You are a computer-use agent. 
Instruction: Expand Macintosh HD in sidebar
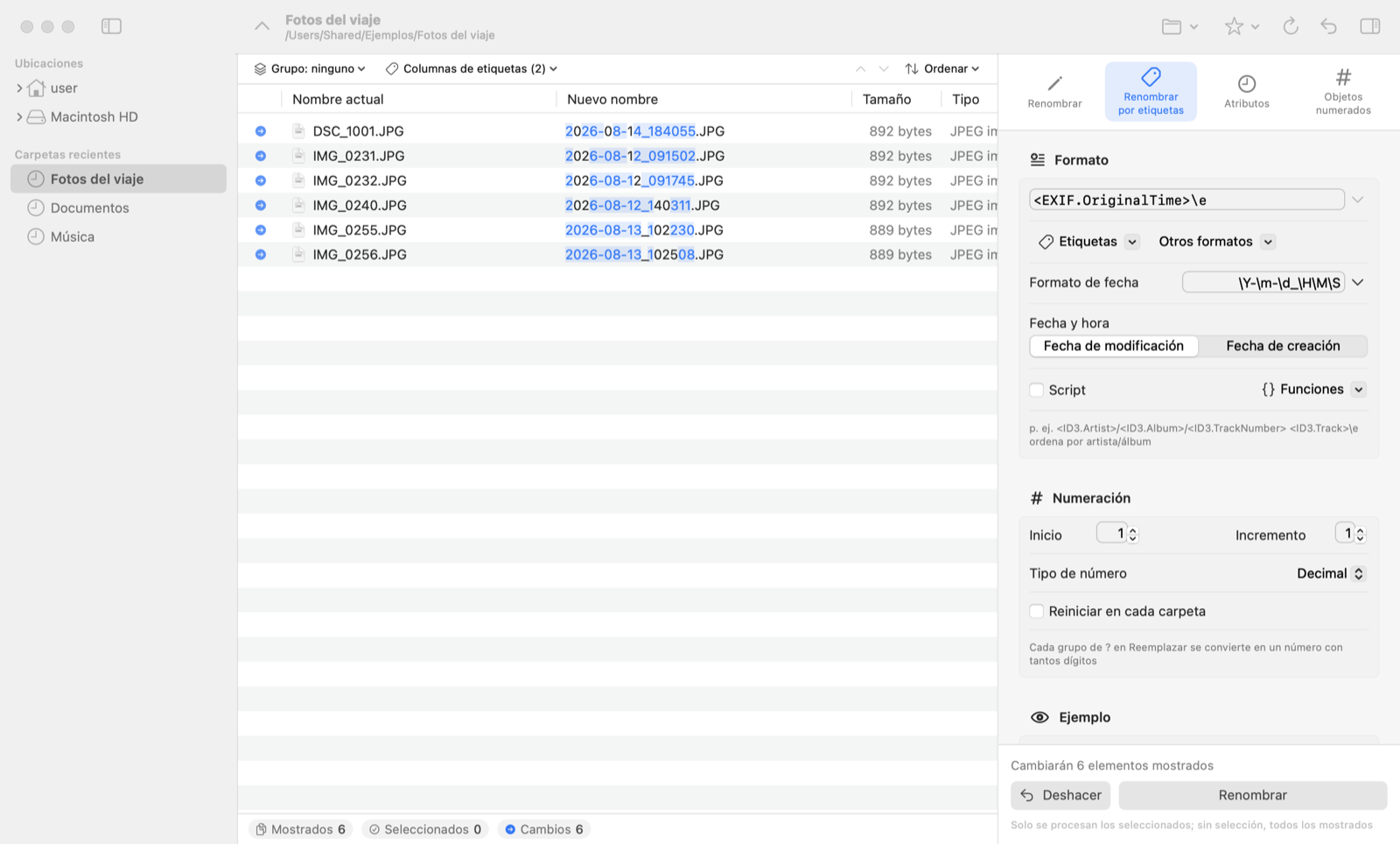click(19, 116)
